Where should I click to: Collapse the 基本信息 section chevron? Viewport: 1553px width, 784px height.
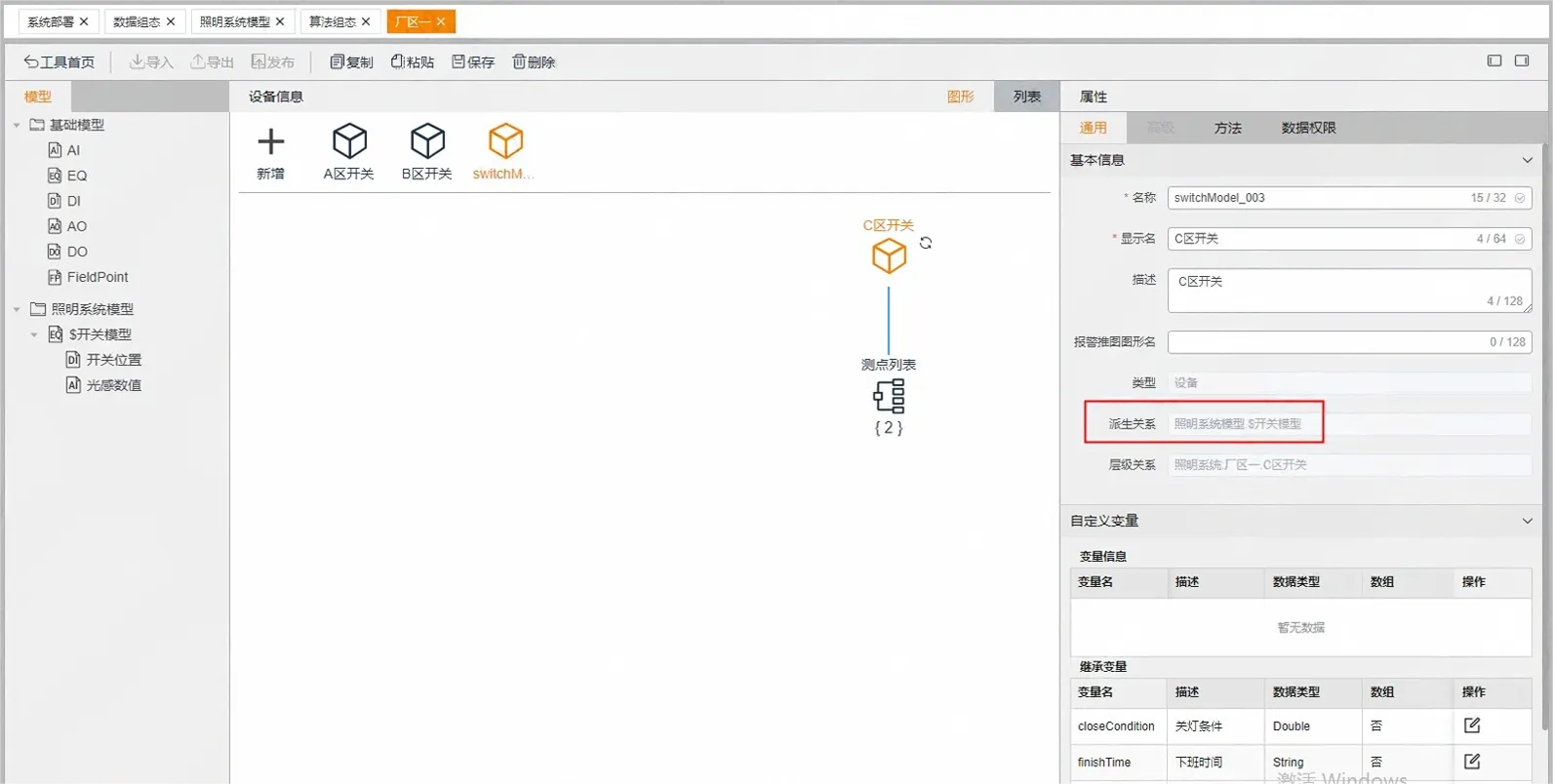click(1528, 160)
